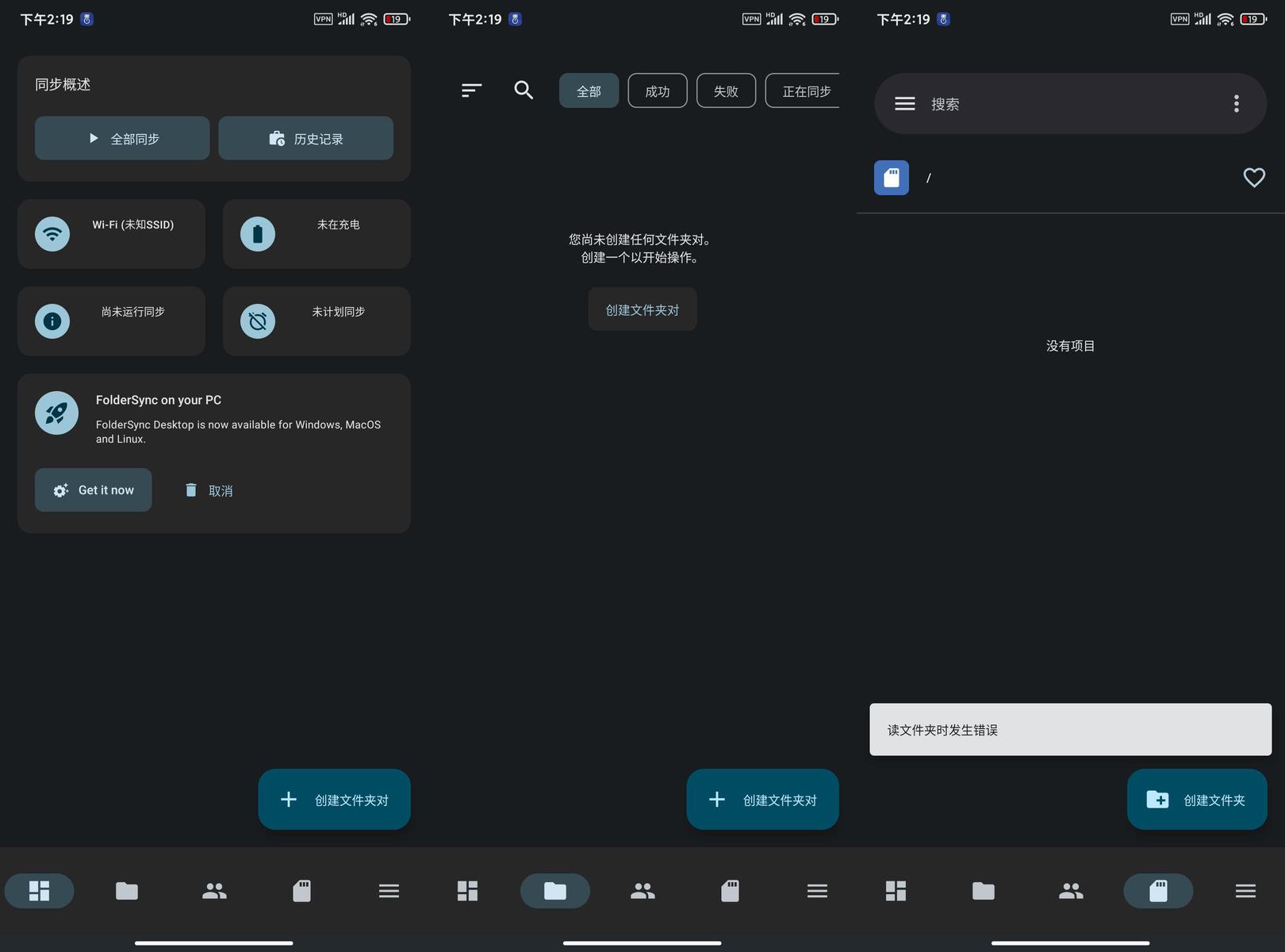
Task: Select the 正在同步 filter chip
Action: tap(803, 90)
